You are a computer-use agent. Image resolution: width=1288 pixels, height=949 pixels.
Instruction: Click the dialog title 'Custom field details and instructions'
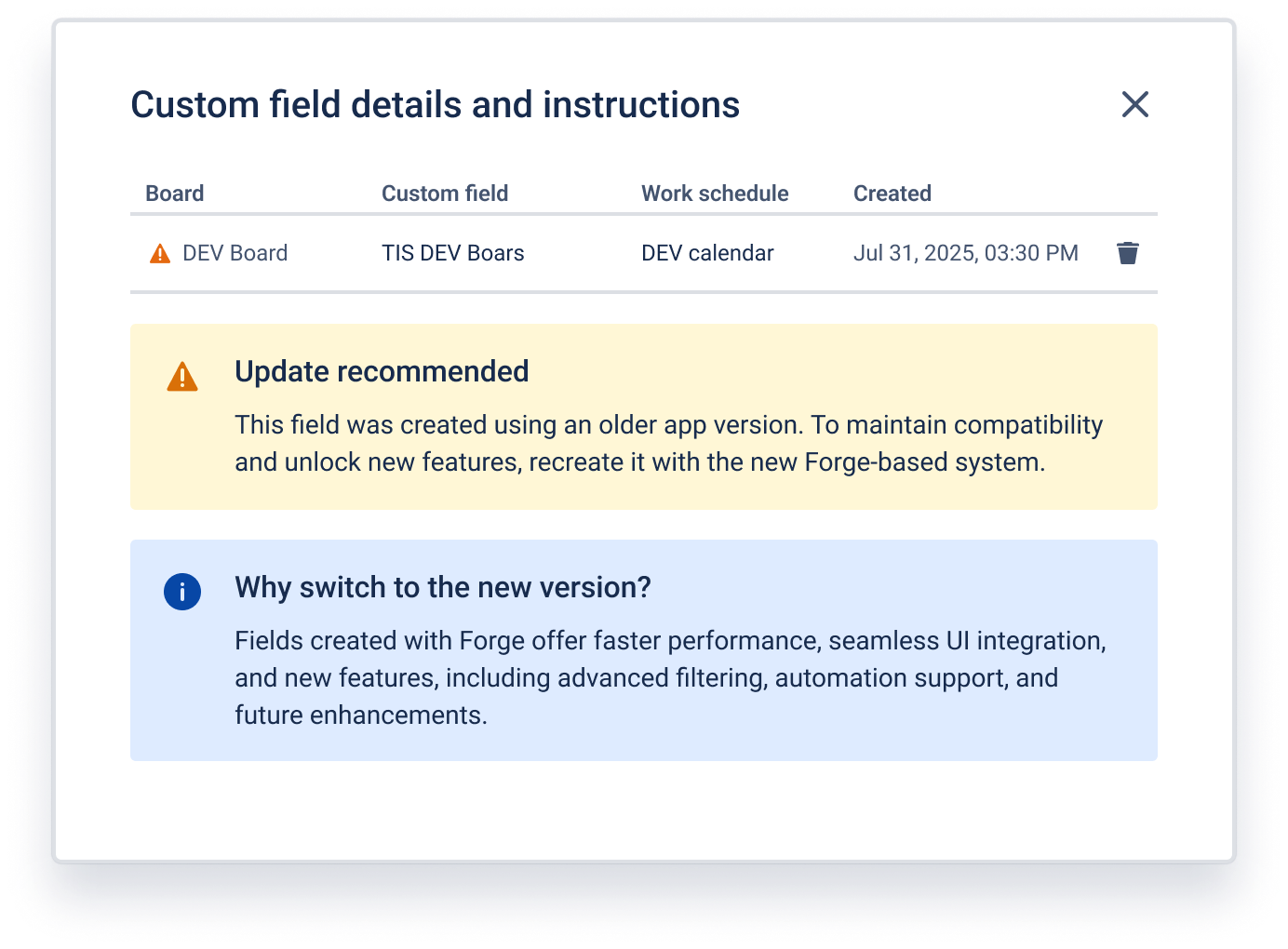point(435,105)
